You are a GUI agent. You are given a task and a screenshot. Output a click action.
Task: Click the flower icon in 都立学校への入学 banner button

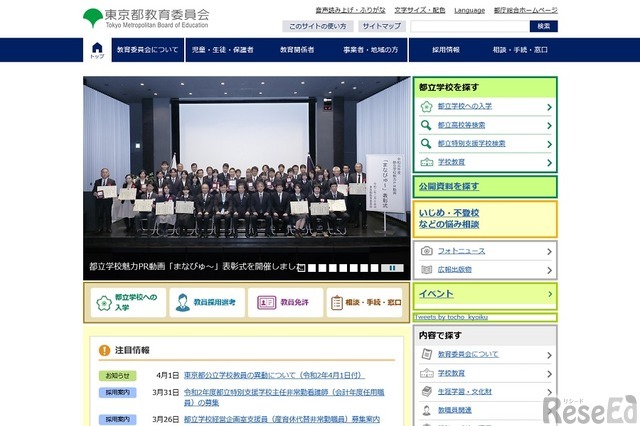pos(104,303)
